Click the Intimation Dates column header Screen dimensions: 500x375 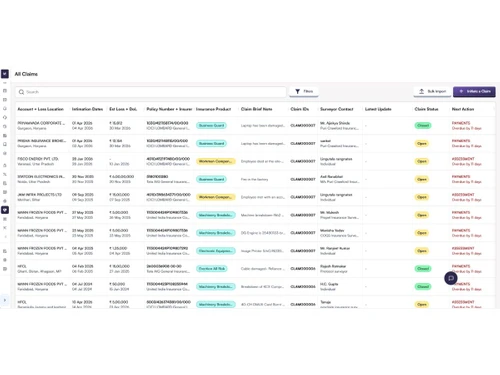87,109
